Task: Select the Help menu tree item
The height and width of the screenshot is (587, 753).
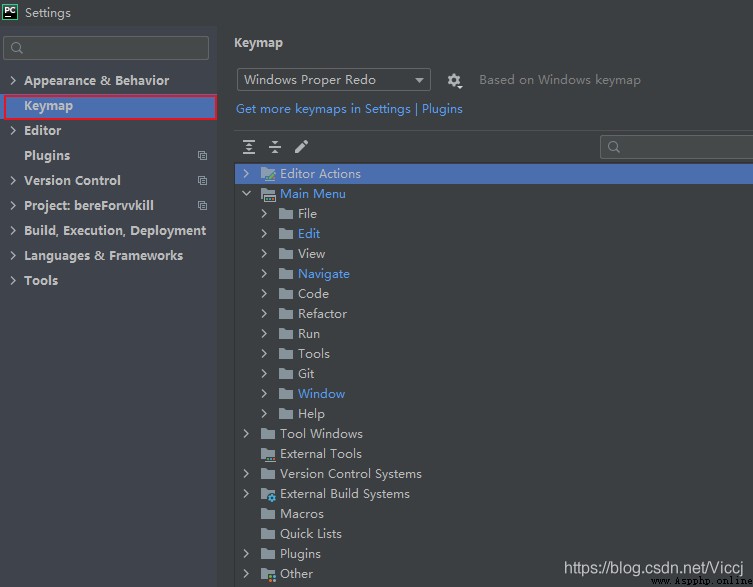Action: 311,414
